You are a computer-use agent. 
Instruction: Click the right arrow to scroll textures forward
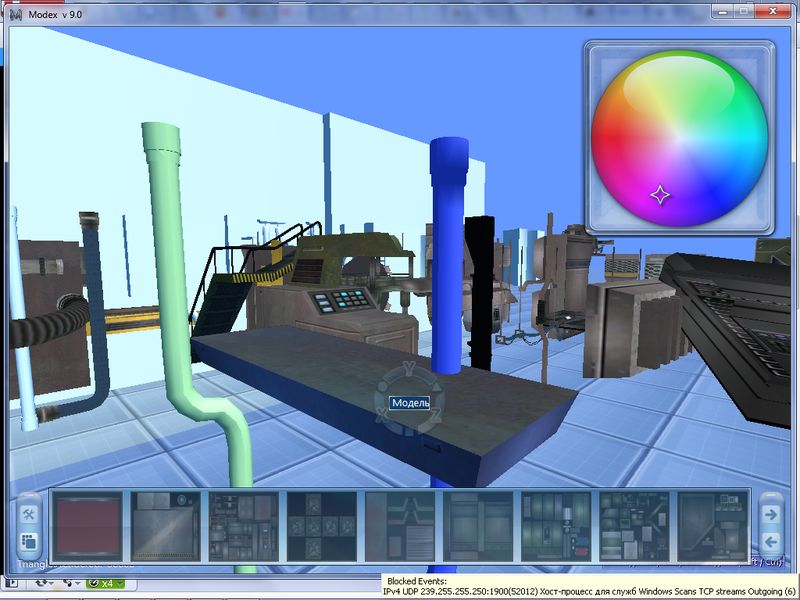(x=770, y=514)
